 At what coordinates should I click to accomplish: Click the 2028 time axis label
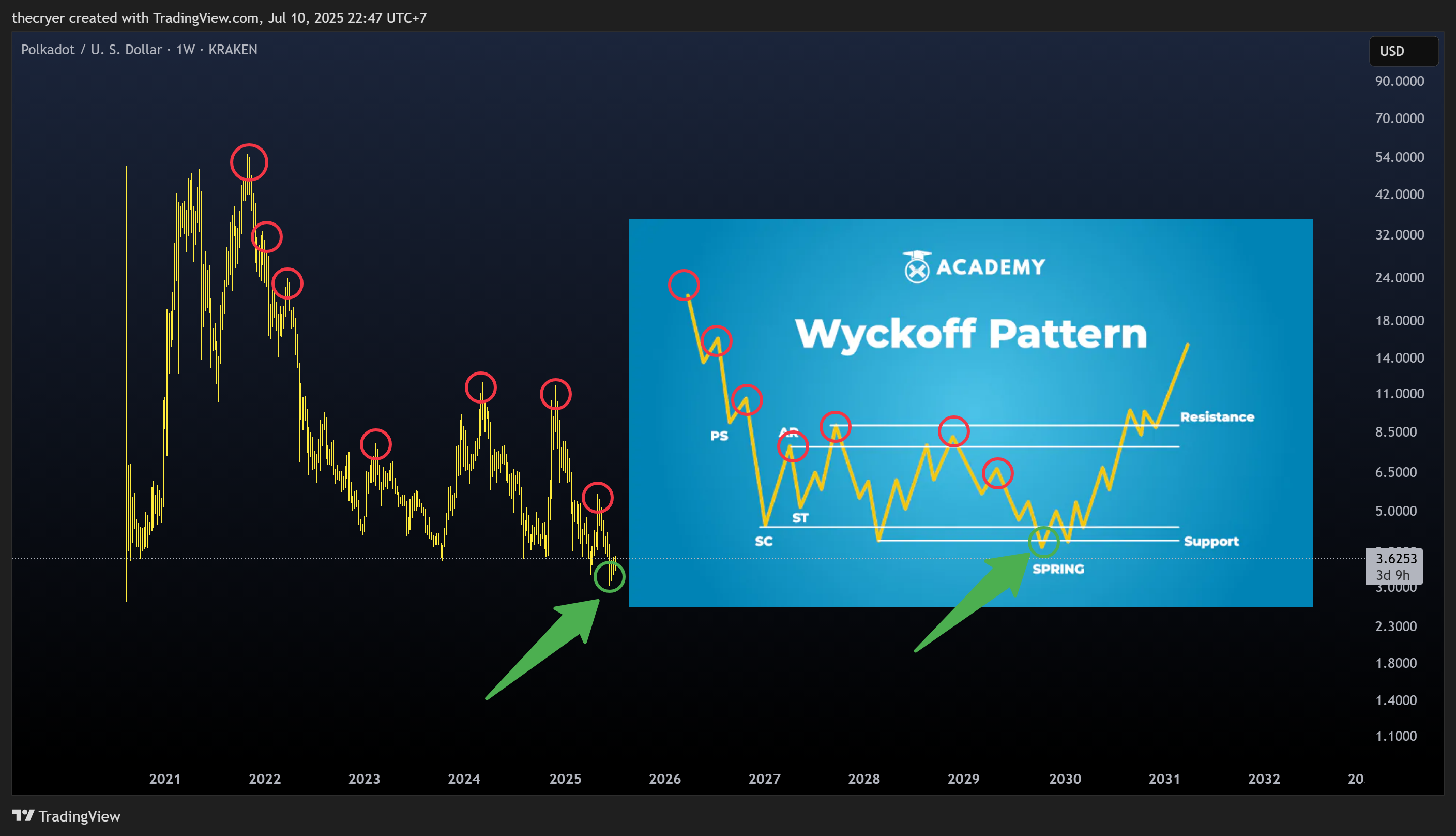[864, 779]
